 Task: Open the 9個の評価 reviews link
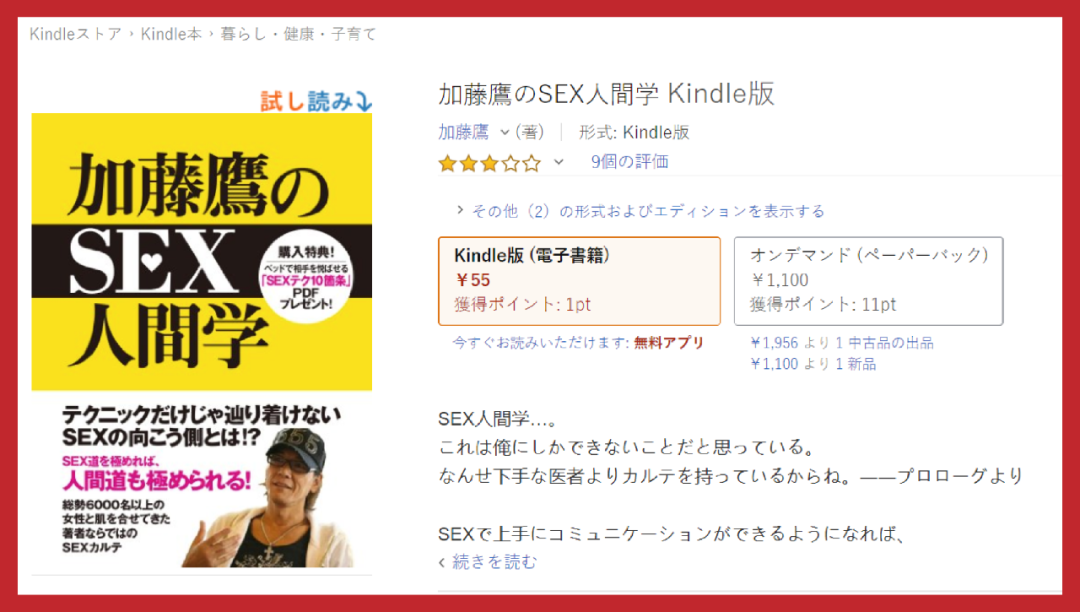coord(630,162)
